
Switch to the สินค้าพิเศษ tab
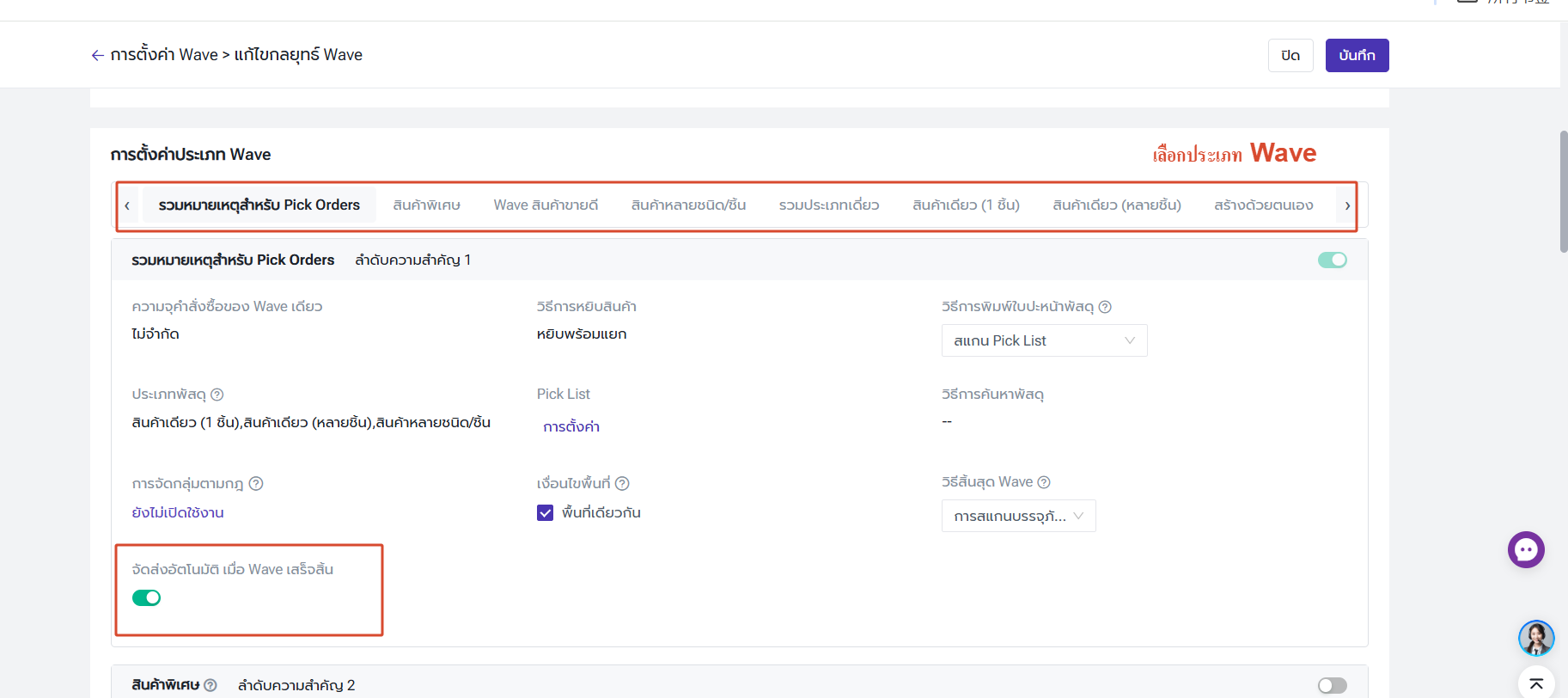(x=427, y=205)
